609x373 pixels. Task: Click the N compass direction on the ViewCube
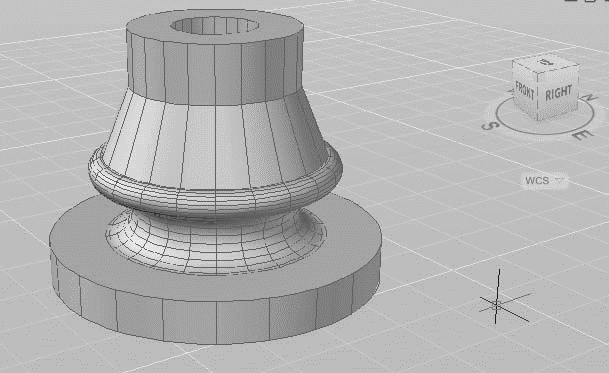591,98
